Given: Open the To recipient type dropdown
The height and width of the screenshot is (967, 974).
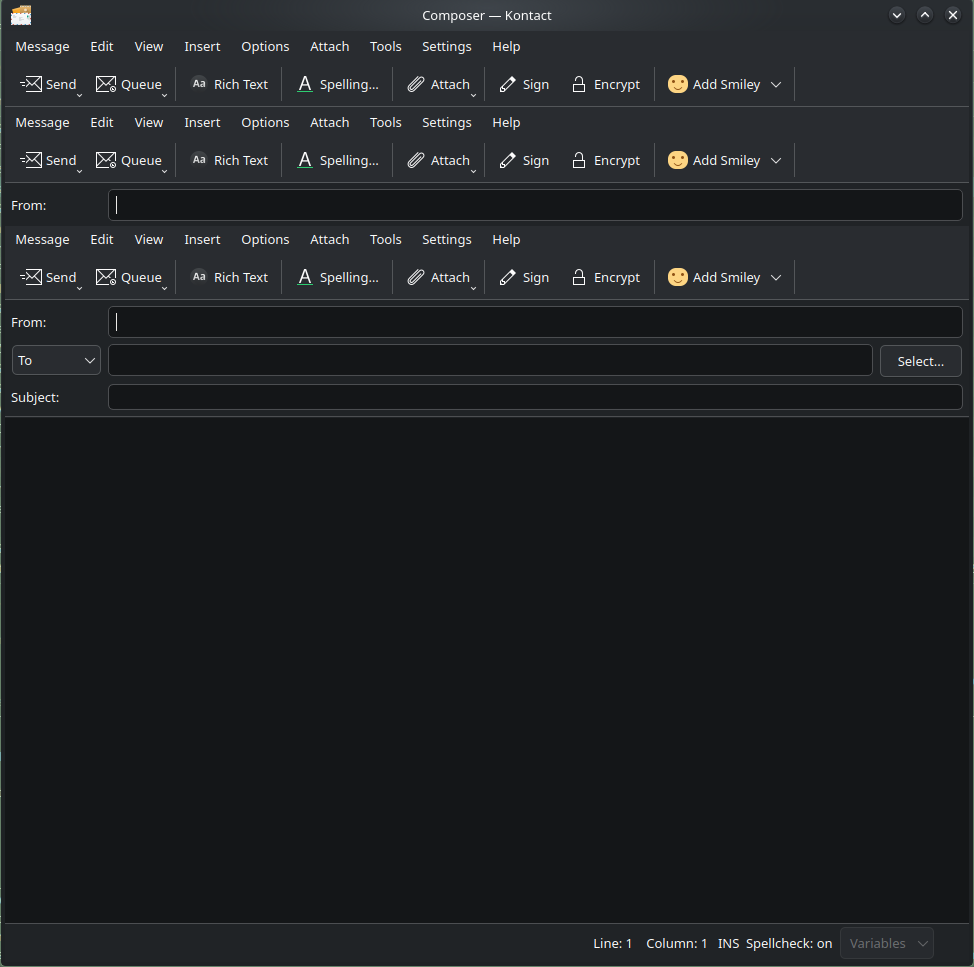Looking at the screenshot, I should click(x=56, y=361).
